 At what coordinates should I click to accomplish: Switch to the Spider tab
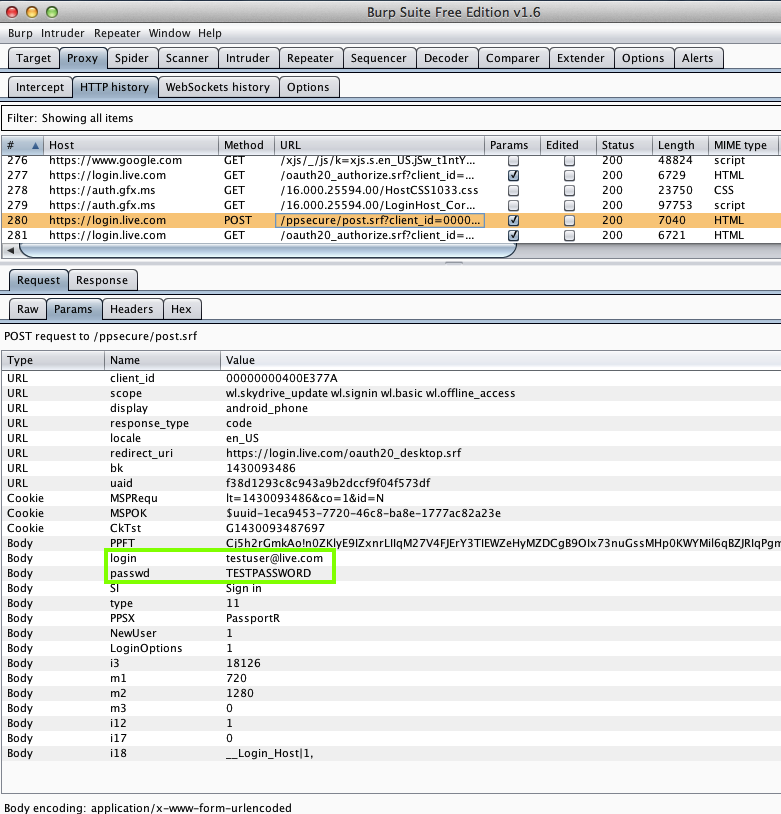tap(131, 58)
